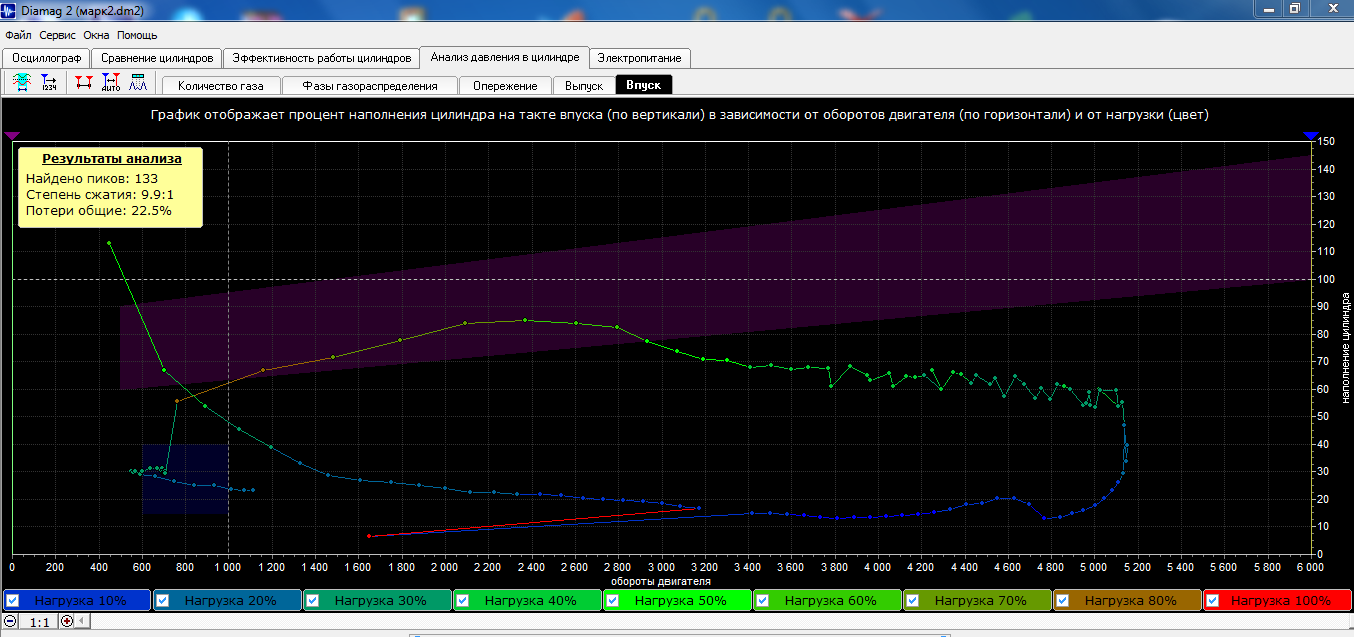Viewport: 1354px width, 637px height.
Task: Click the red markers toolbar icon
Action: [84, 84]
